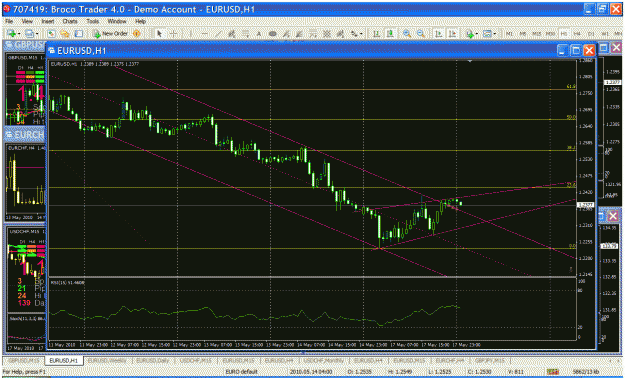Open the File menu
This screenshot has height=378, width=625.
9,21
